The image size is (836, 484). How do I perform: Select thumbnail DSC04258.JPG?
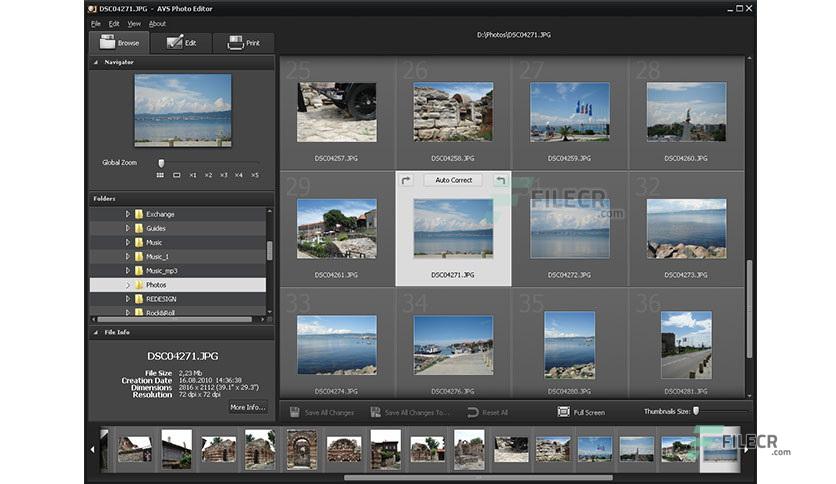pos(453,112)
